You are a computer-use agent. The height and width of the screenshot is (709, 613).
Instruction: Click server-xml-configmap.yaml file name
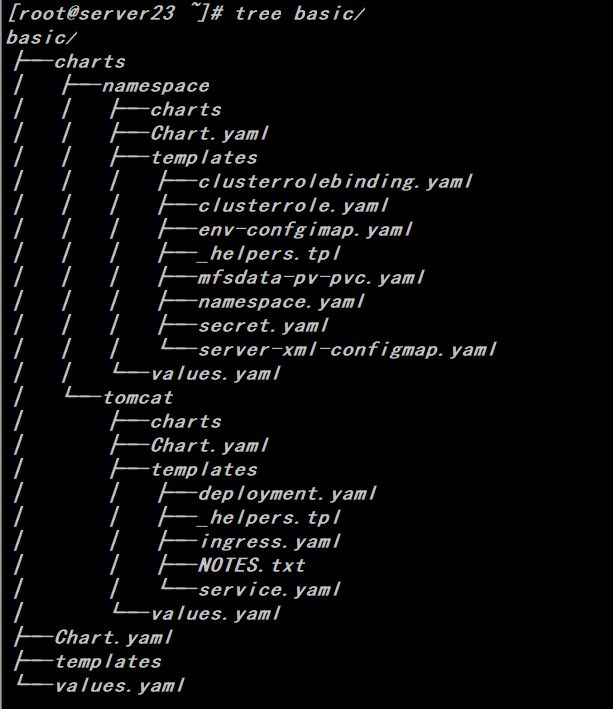347,350
